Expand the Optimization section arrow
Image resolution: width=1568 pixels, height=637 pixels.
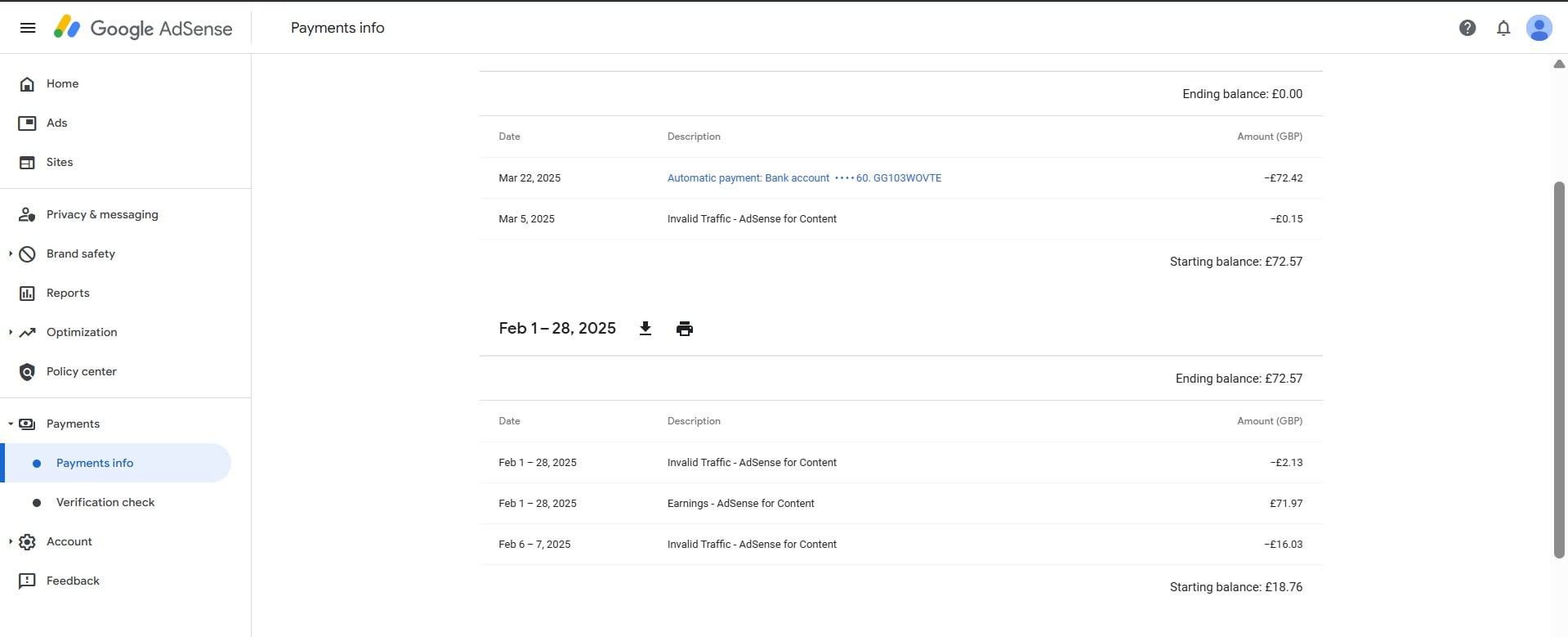pos(11,333)
